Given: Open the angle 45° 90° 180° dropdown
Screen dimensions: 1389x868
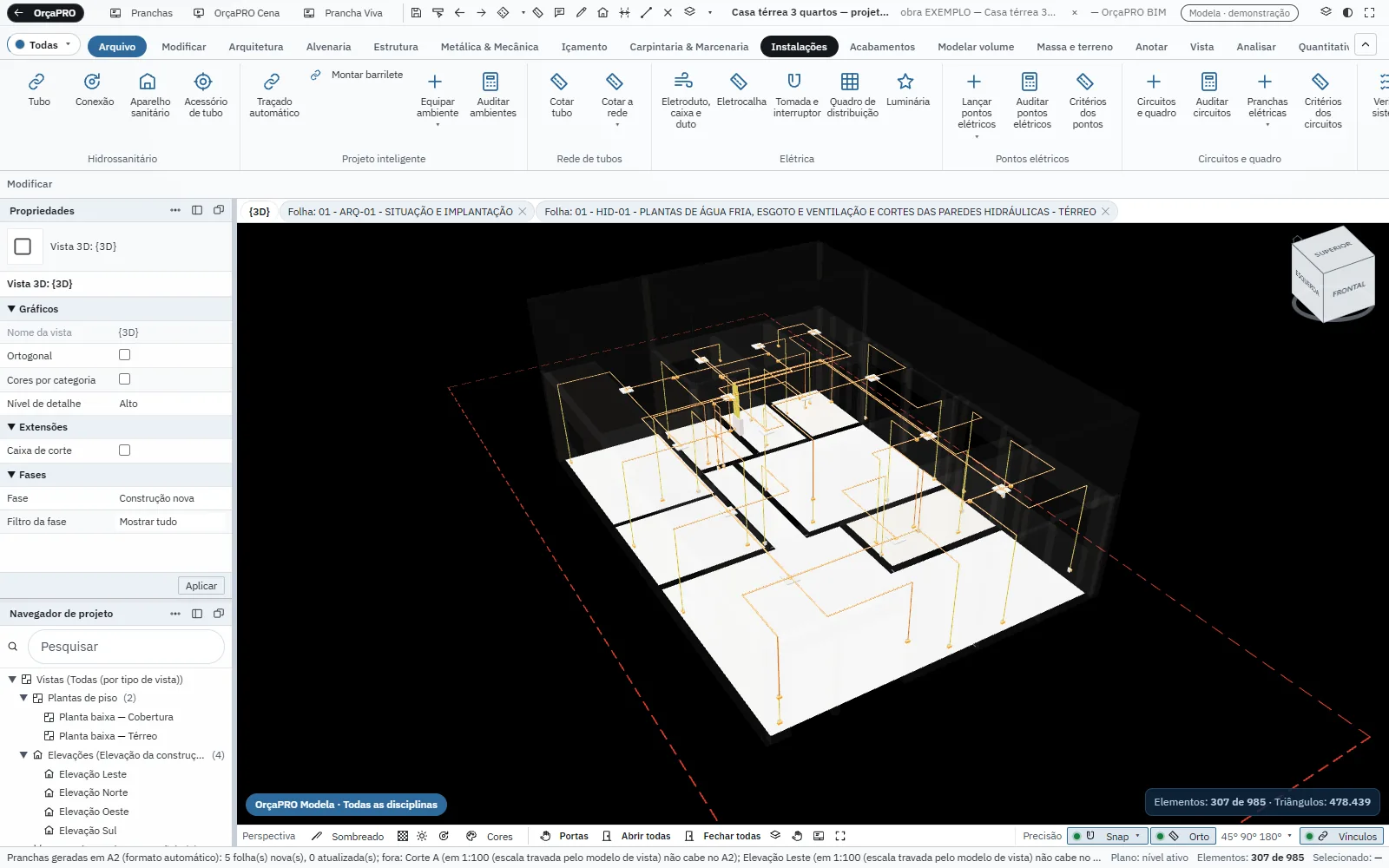Looking at the screenshot, I should tap(1256, 836).
